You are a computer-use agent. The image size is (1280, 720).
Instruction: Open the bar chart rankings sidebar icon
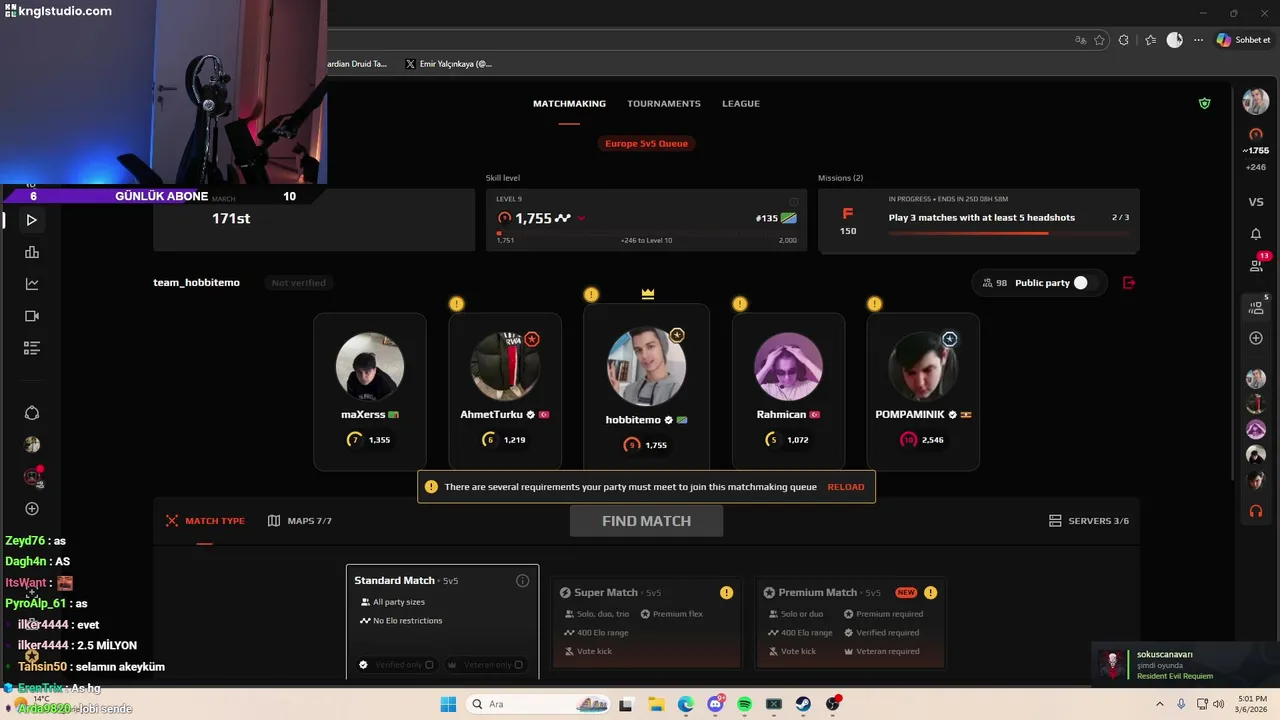point(32,252)
